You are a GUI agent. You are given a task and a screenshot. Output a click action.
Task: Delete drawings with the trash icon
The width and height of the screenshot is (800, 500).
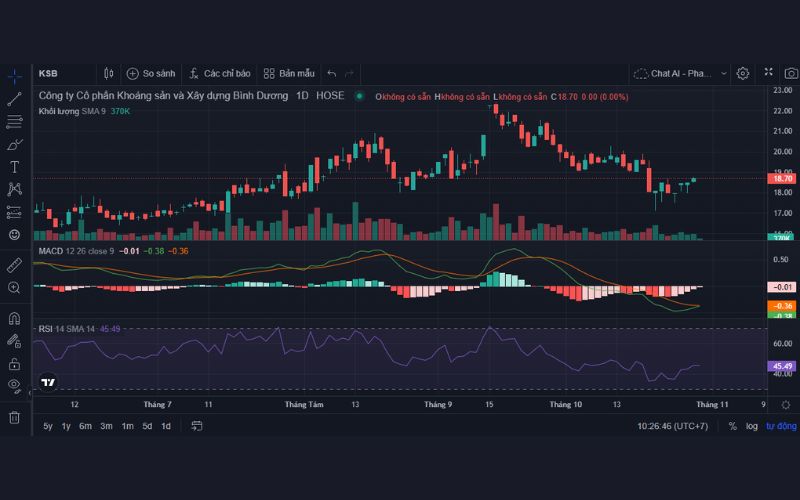coord(14,417)
